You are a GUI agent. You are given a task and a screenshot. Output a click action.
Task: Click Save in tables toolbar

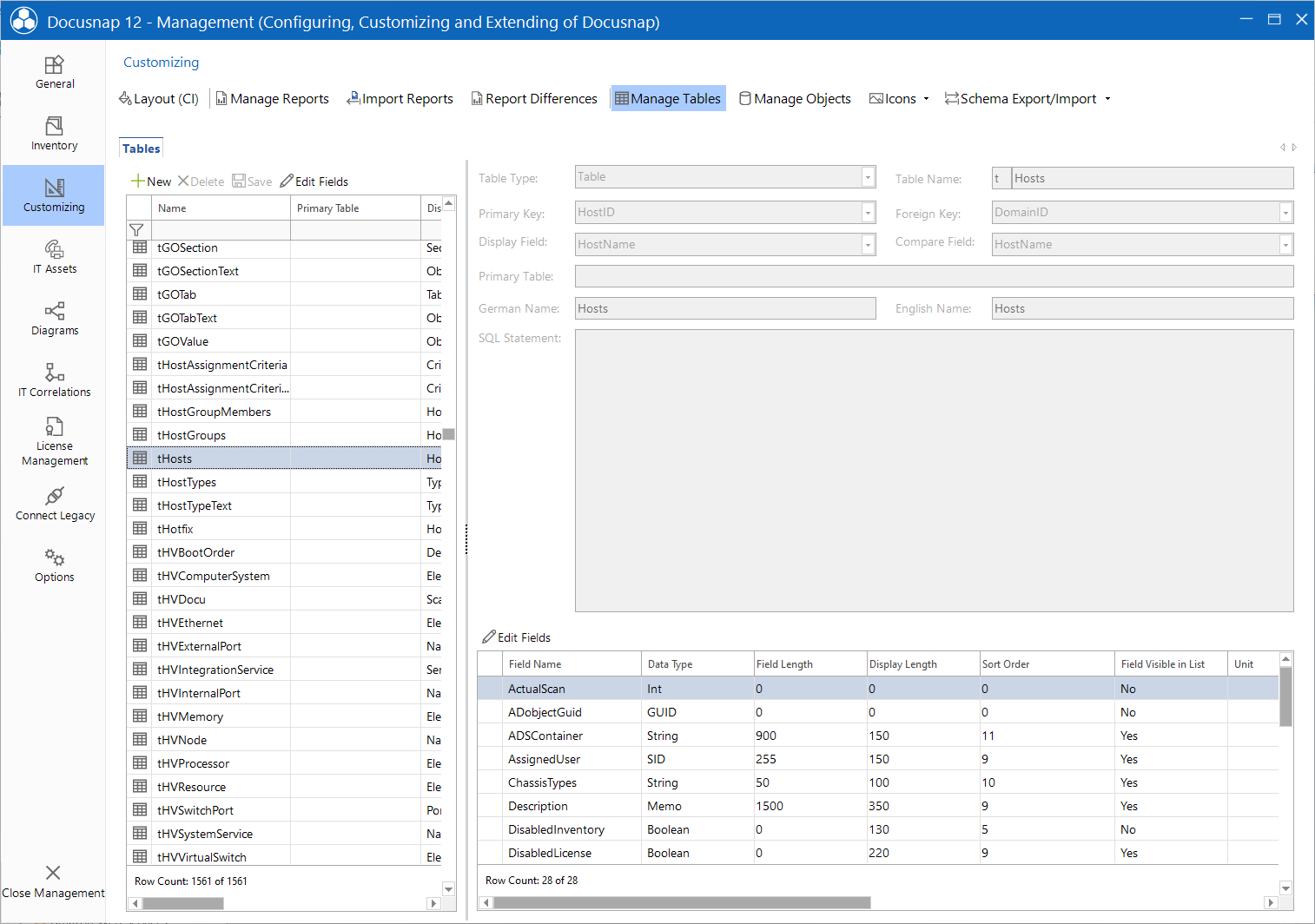253,181
